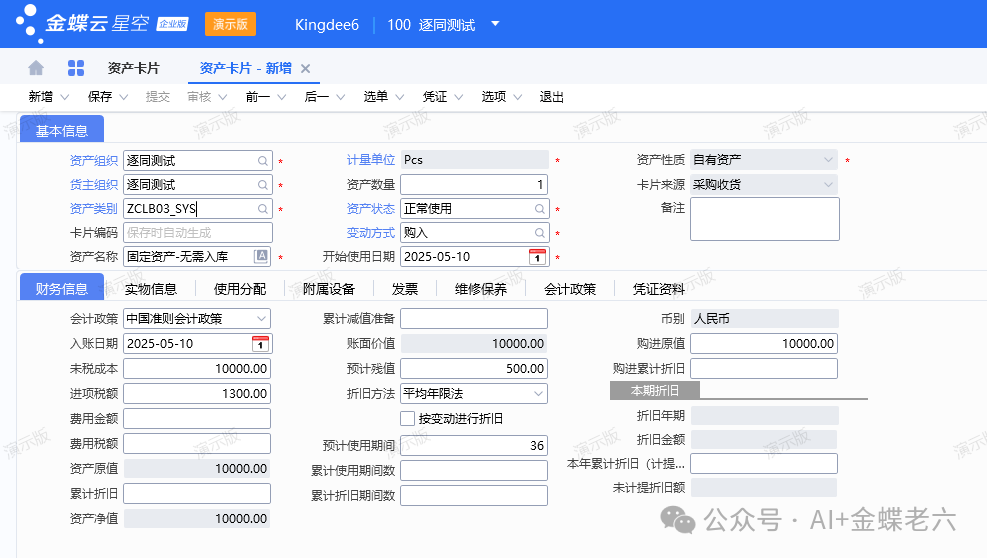This screenshot has width=987, height=558.
Task: Open the organization switcher dropdown arrow
Action: [495, 24]
